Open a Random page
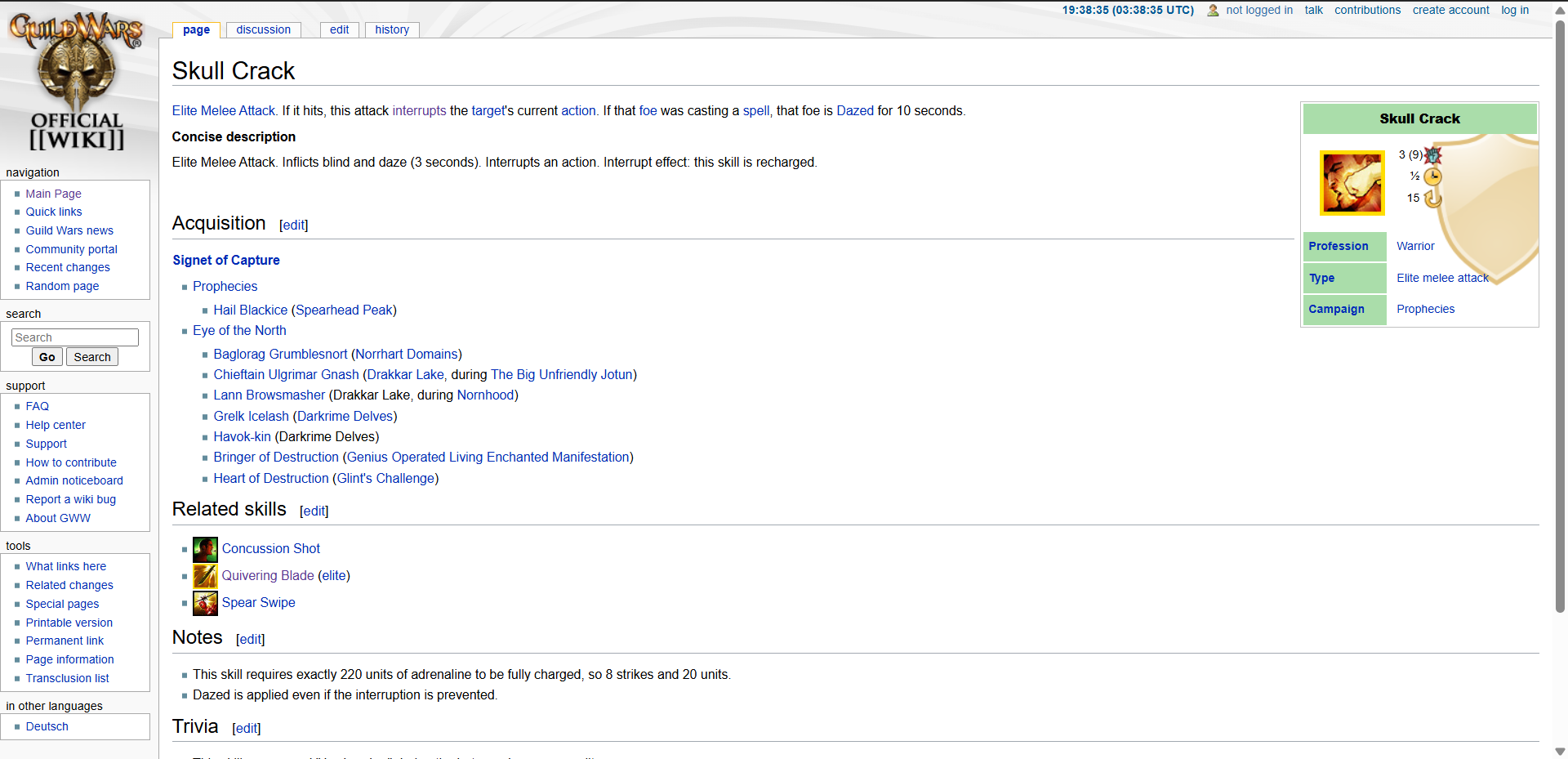The width and height of the screenshot is (1568, 759). pos(62,286)
